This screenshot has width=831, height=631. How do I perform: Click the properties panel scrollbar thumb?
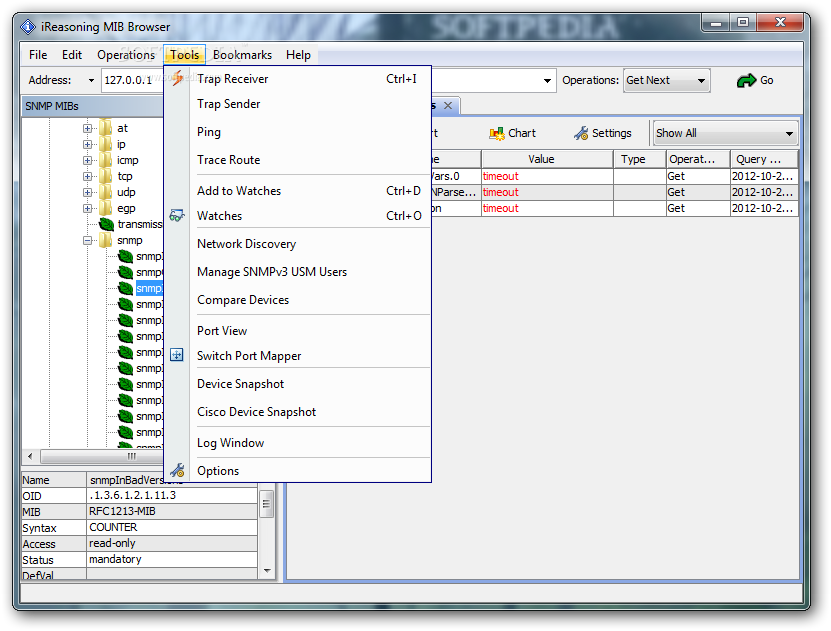(267, 504)
